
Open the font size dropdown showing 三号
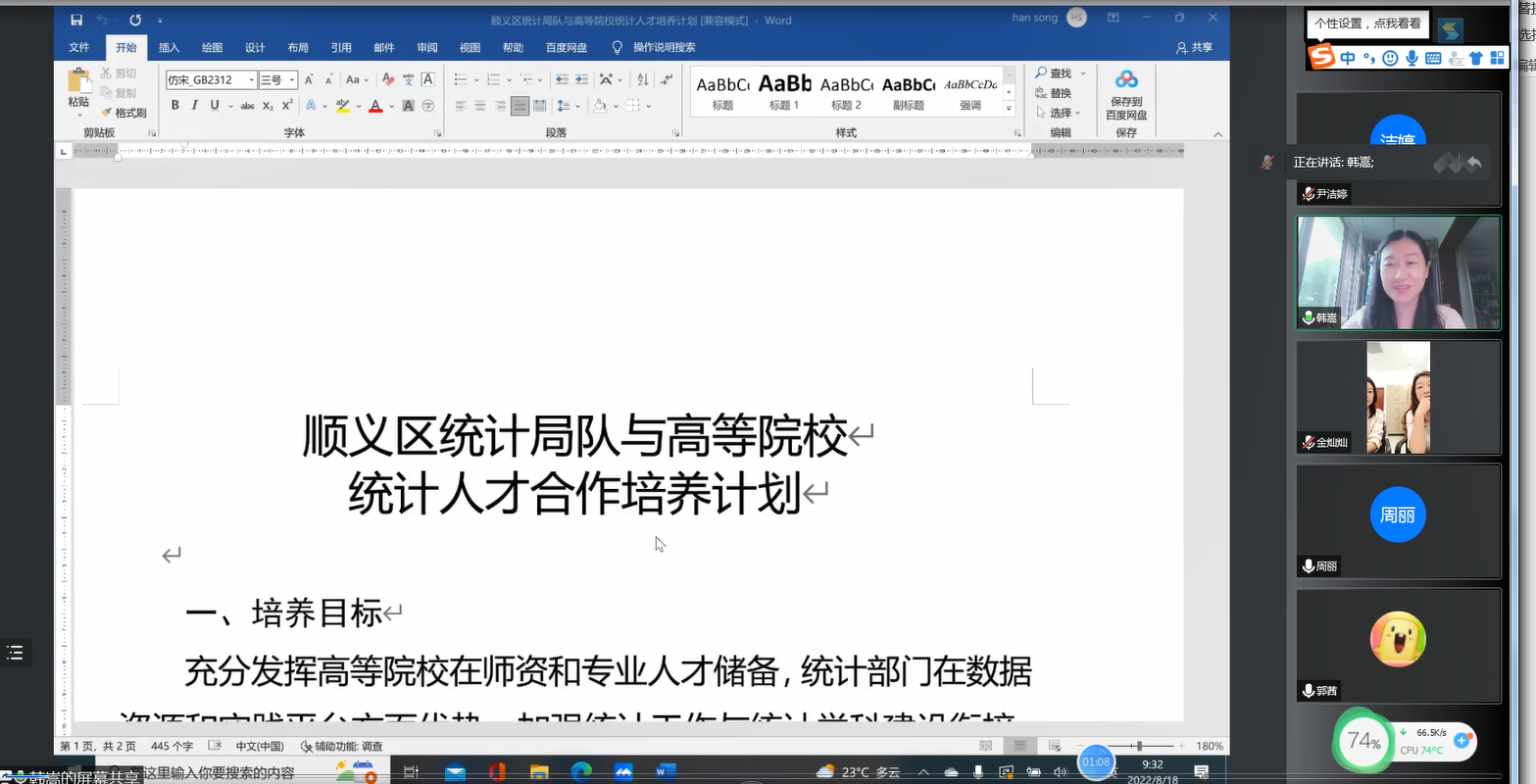(292, 80)
